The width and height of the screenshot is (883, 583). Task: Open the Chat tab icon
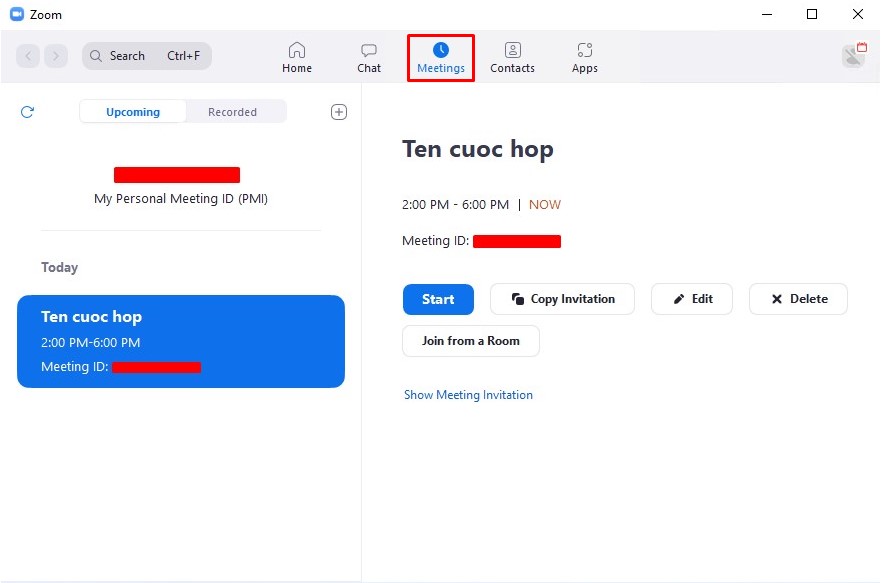tap(369, 50)
